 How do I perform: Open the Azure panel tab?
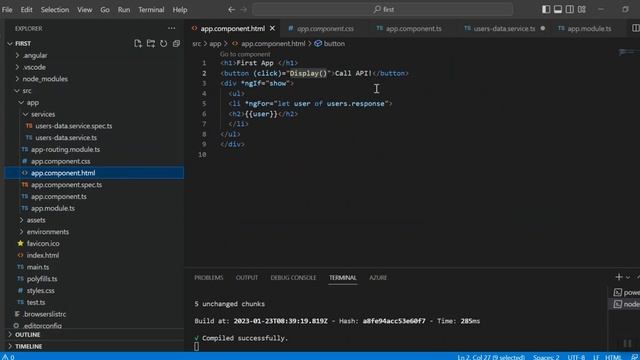tap(378, 278)
